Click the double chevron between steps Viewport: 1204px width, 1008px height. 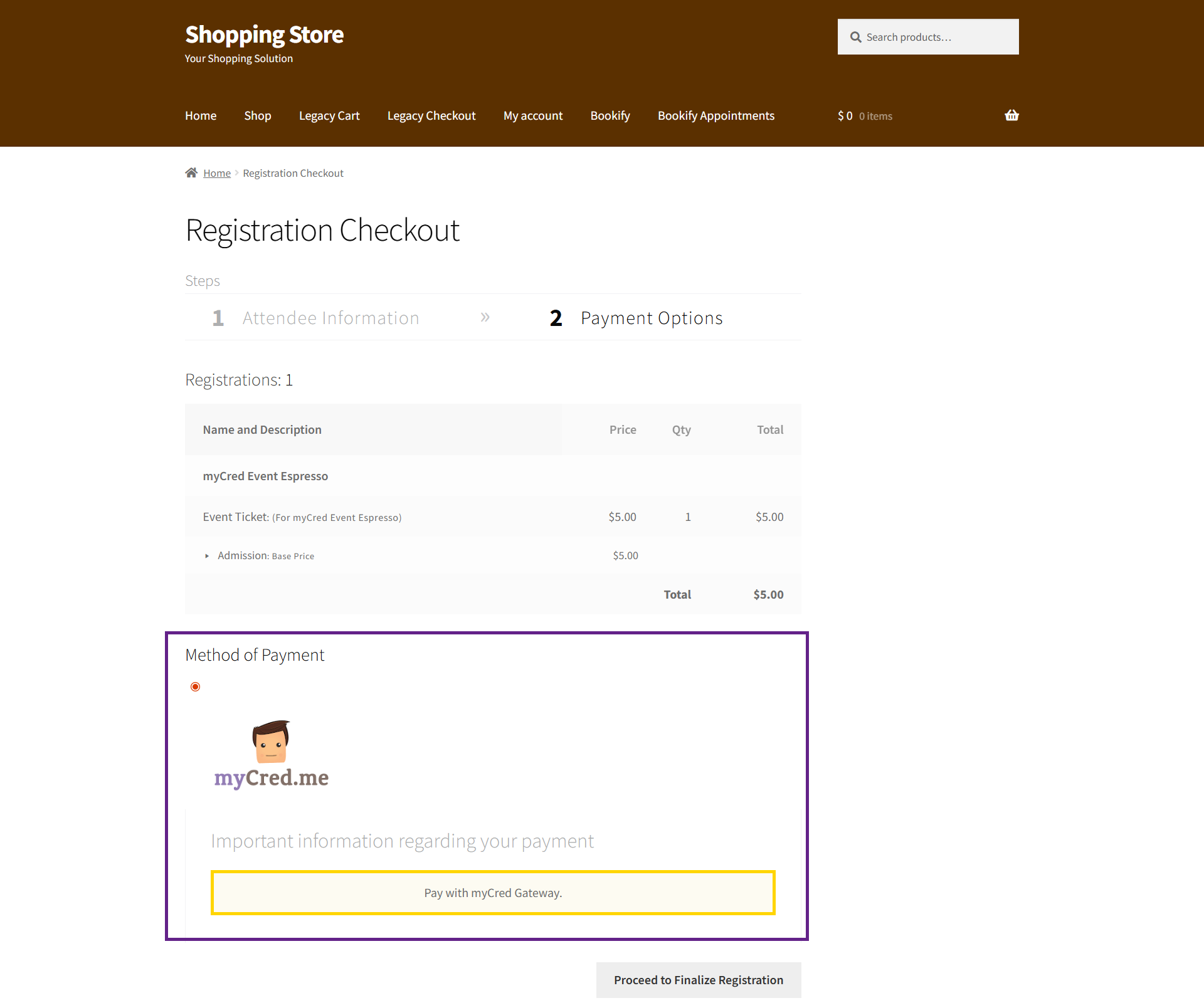(485, 318)
